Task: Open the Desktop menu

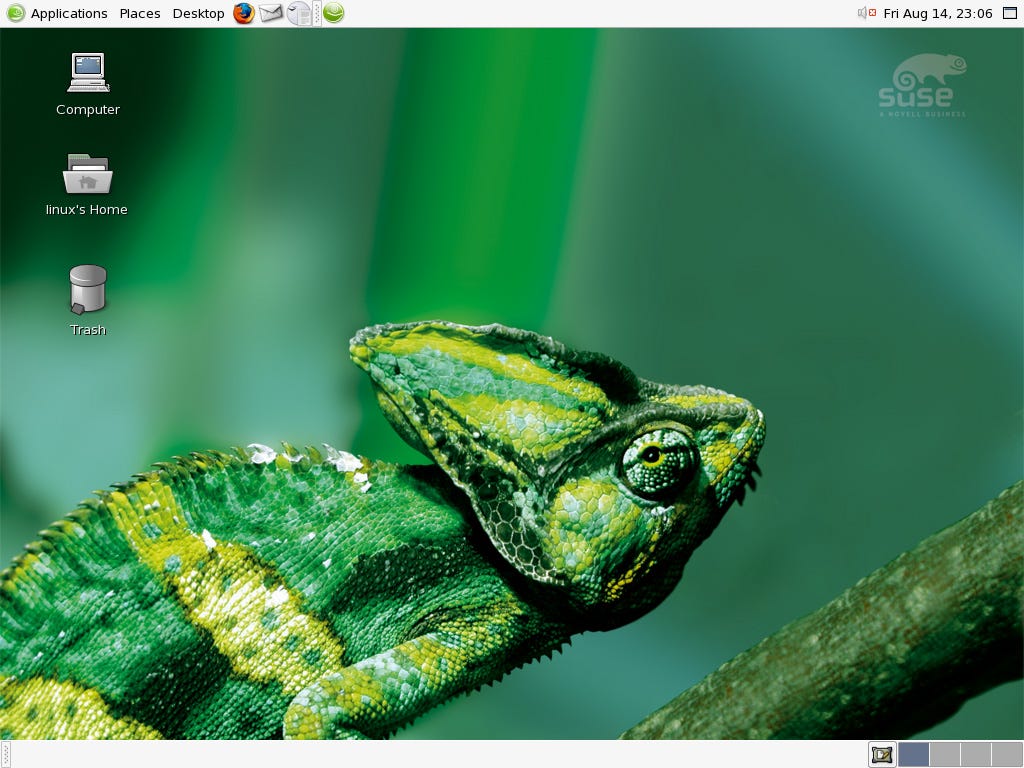Action: click(x=198, y=13)
